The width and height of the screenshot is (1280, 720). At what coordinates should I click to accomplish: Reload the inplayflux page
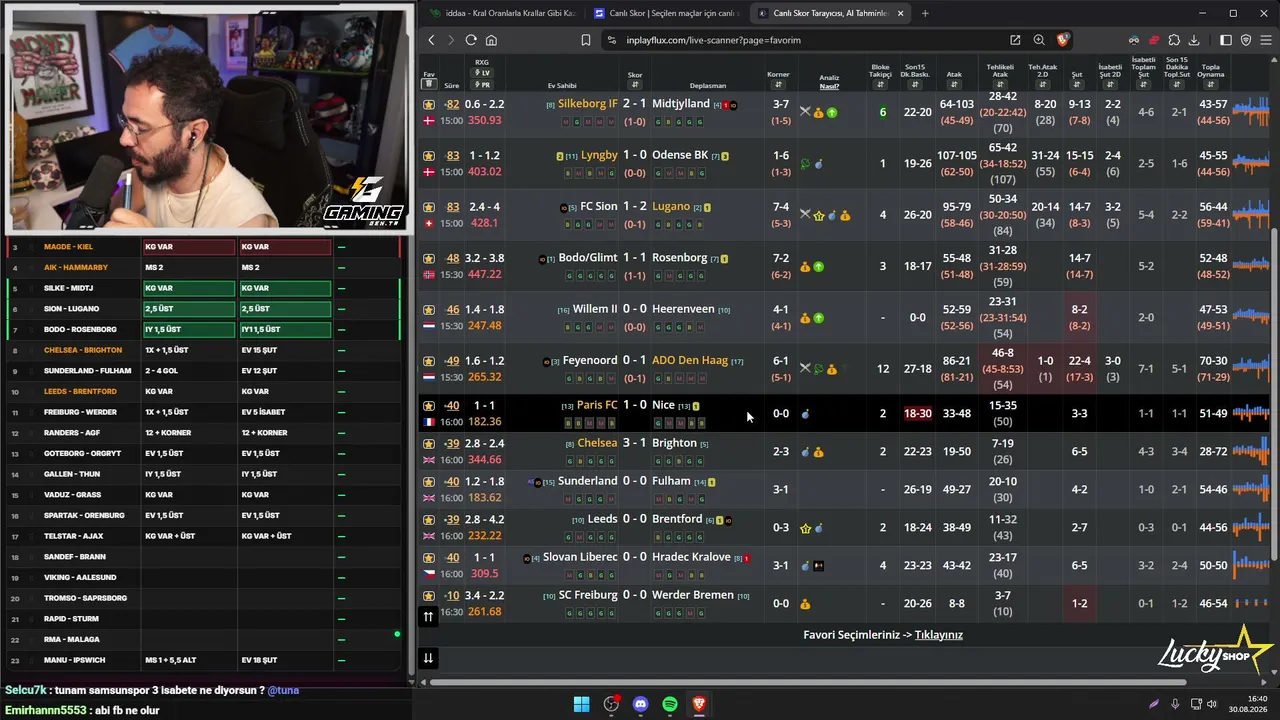coord(471,40)
